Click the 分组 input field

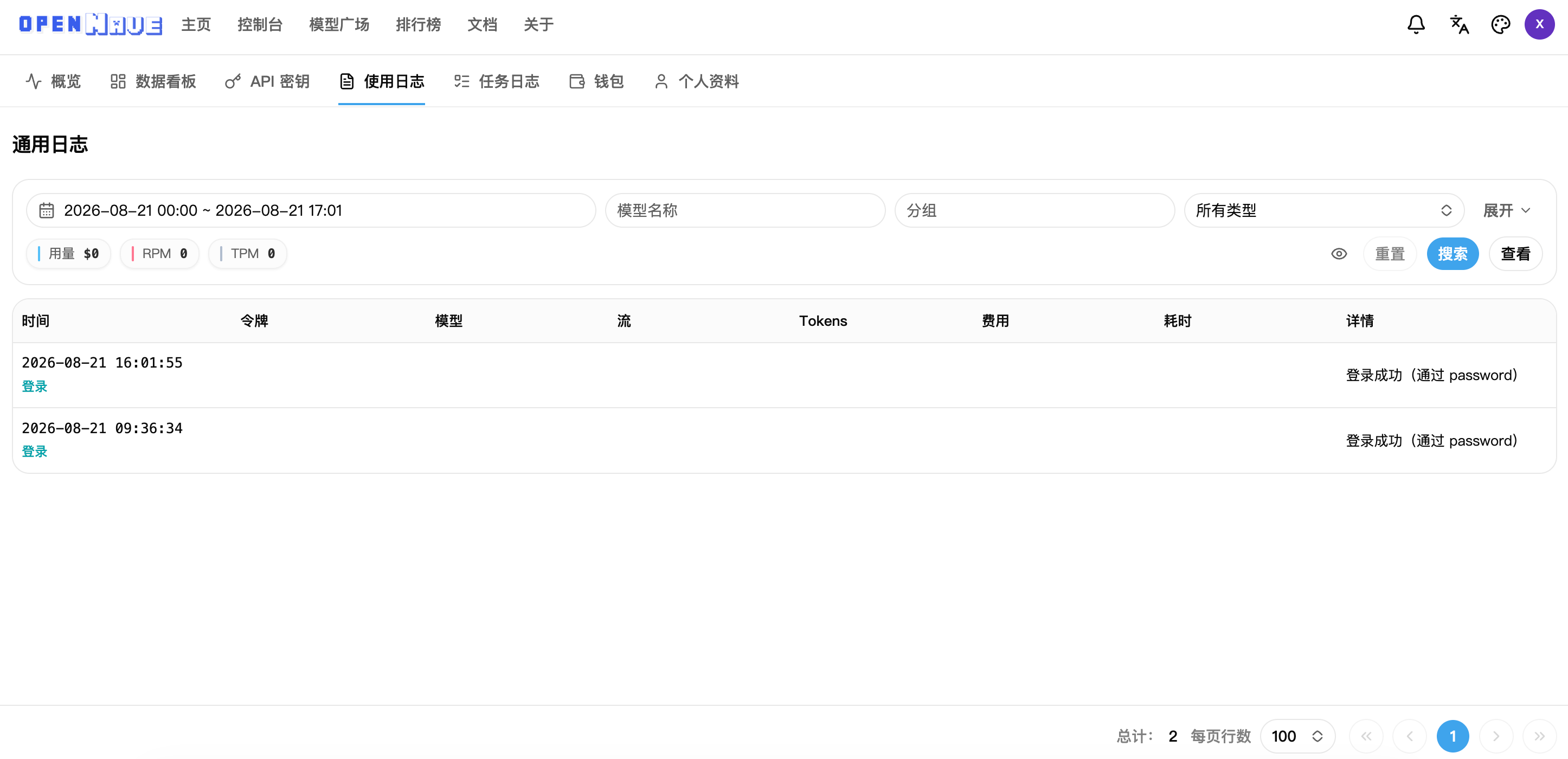[1034, 210]
